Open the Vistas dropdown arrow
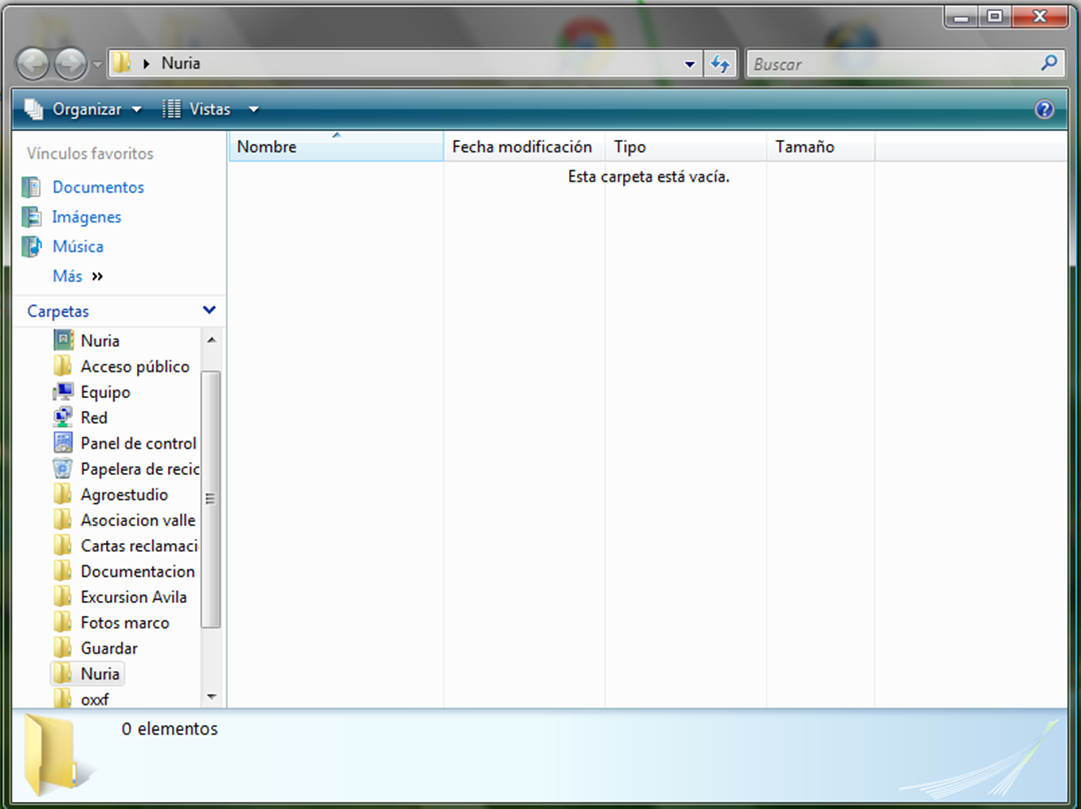Viewport: 1081px width, 809px height. [253, 110]
